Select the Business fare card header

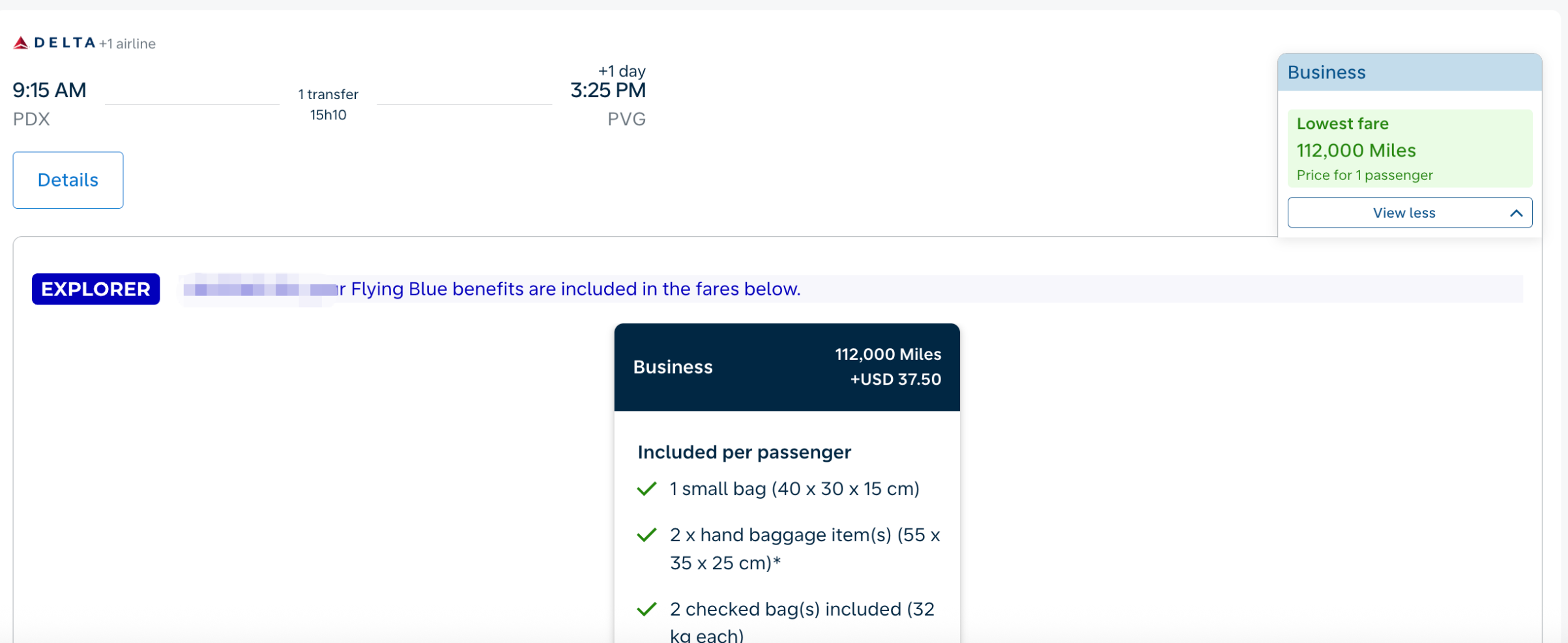(x=786, y=367)
